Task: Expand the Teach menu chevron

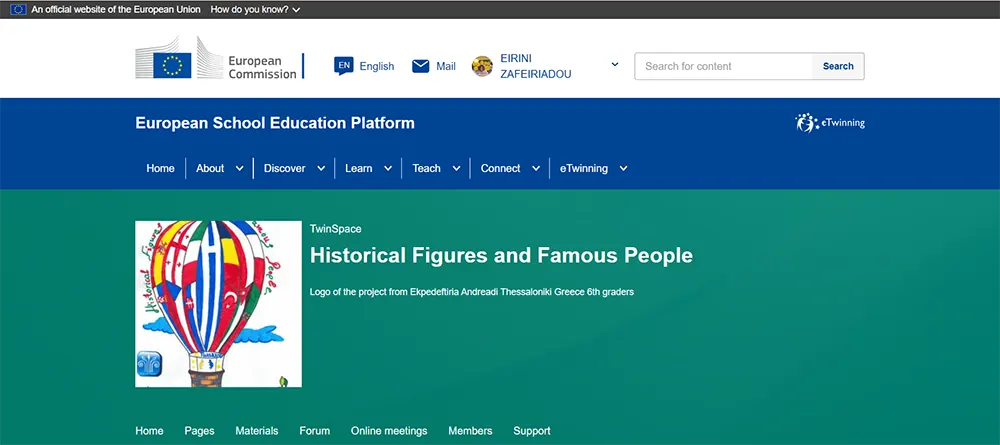Action: click(x=457, y=169)
